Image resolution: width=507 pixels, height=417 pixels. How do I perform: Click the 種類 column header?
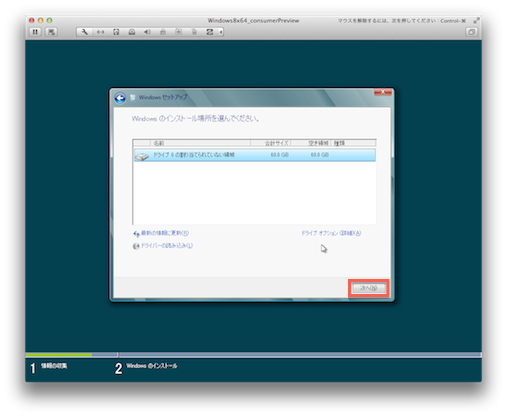click(x=353, y=143)
